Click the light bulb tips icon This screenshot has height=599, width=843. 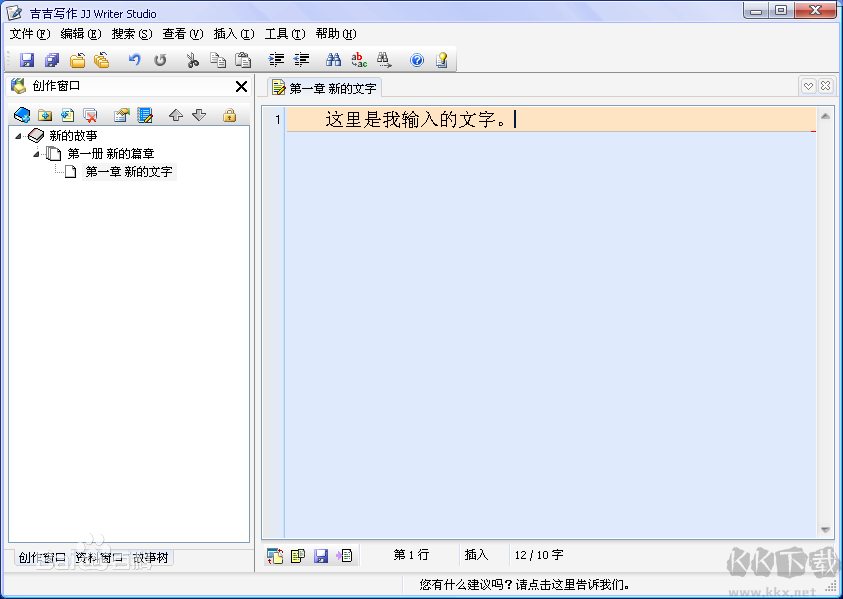[x=442, y=60]
